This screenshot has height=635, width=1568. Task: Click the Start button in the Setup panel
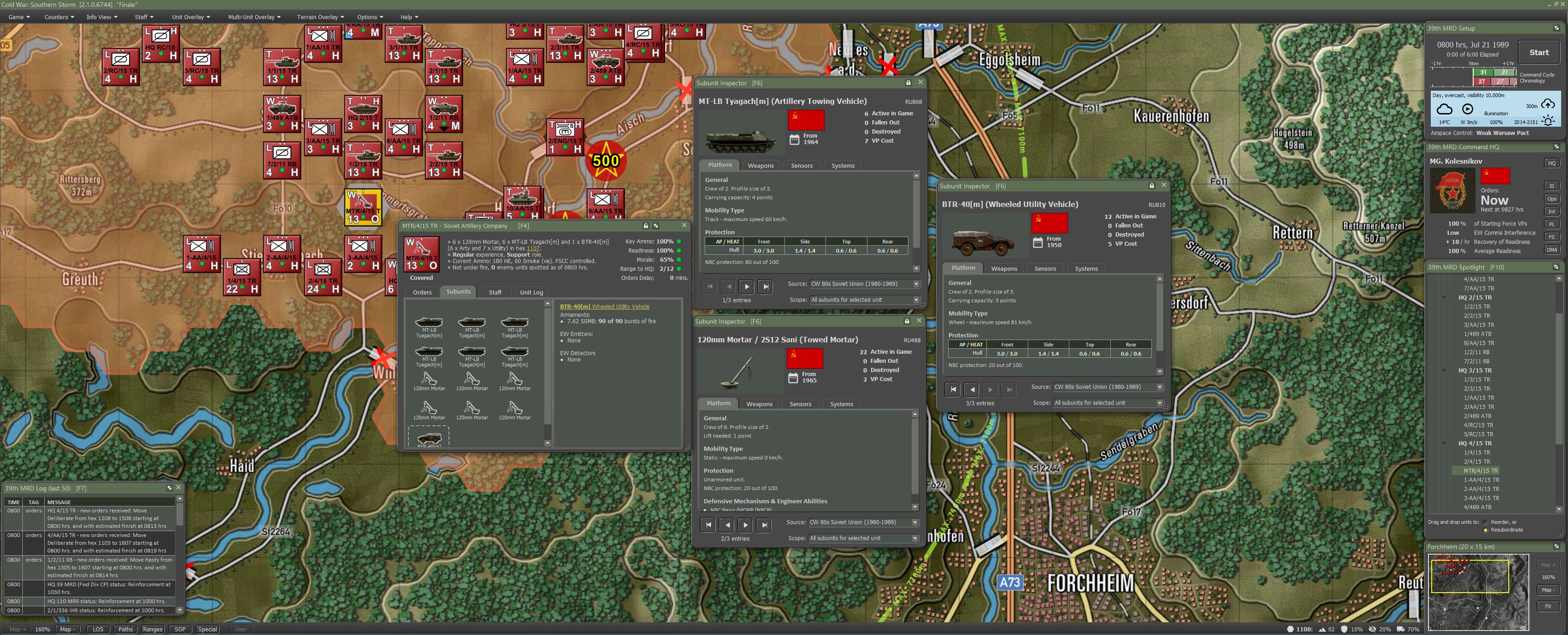pos(1539,52)
